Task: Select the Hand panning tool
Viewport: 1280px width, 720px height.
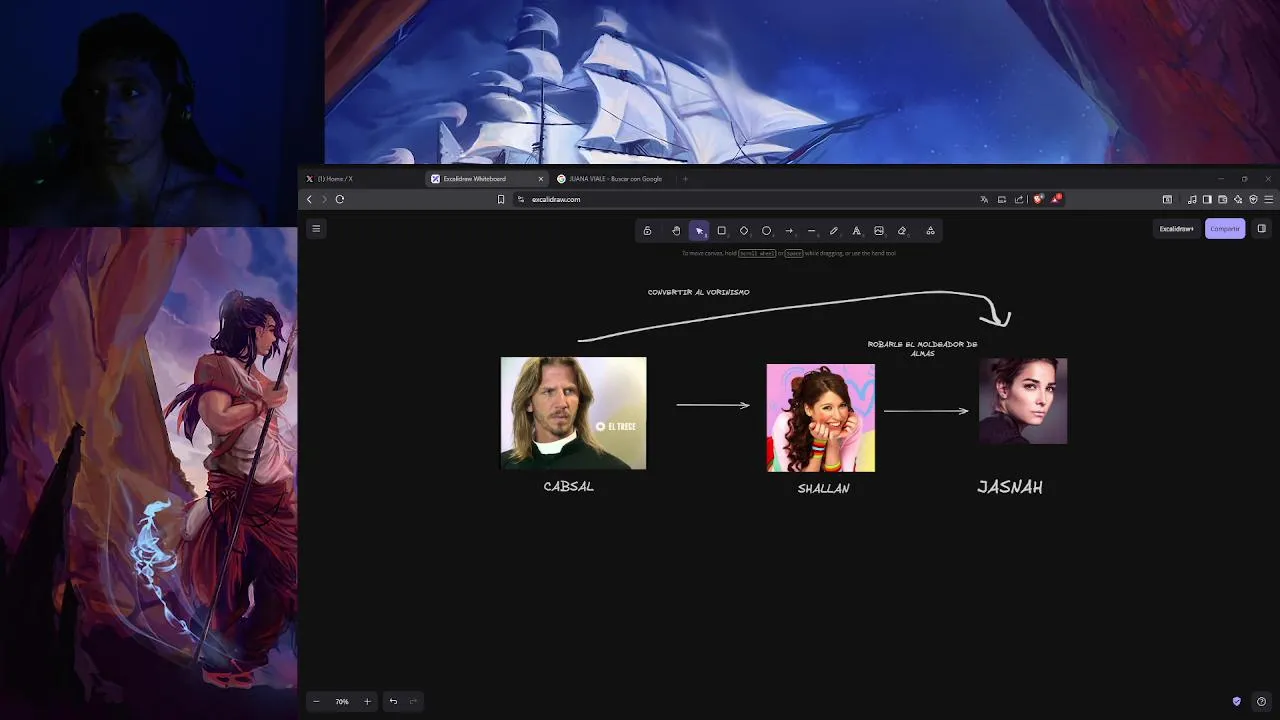Action: pyautogui.click(x=676, y=231)
